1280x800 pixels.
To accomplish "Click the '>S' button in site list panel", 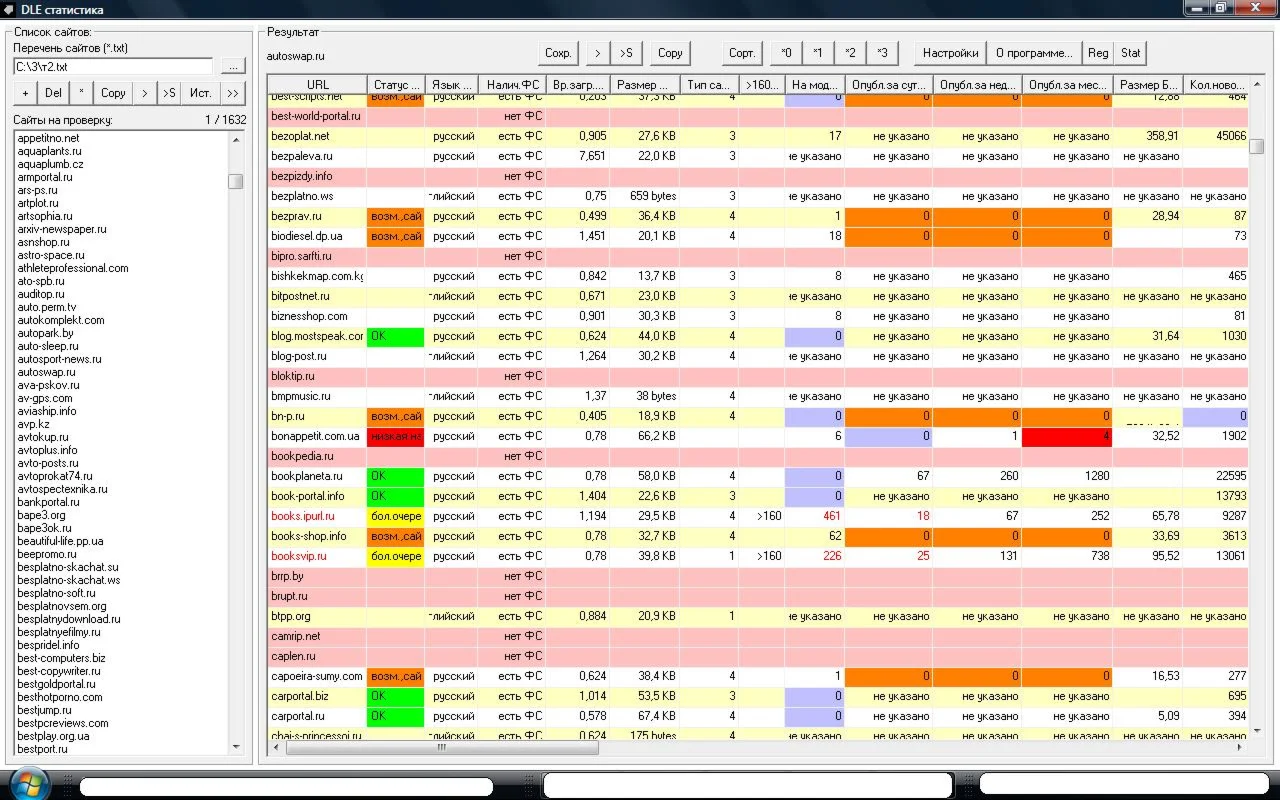I will coord(169,93).
